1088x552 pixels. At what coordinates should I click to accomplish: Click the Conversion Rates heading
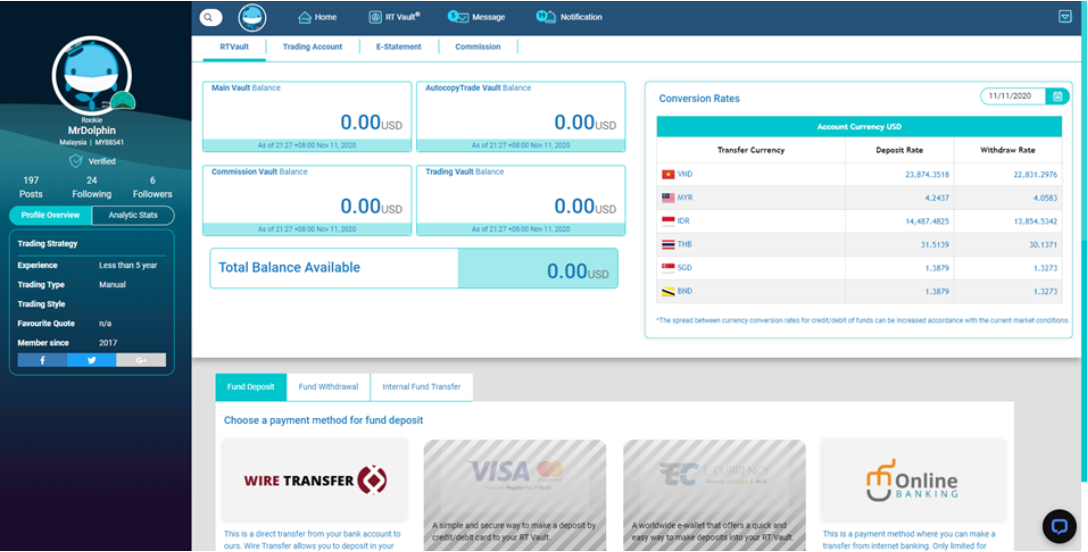699,98
